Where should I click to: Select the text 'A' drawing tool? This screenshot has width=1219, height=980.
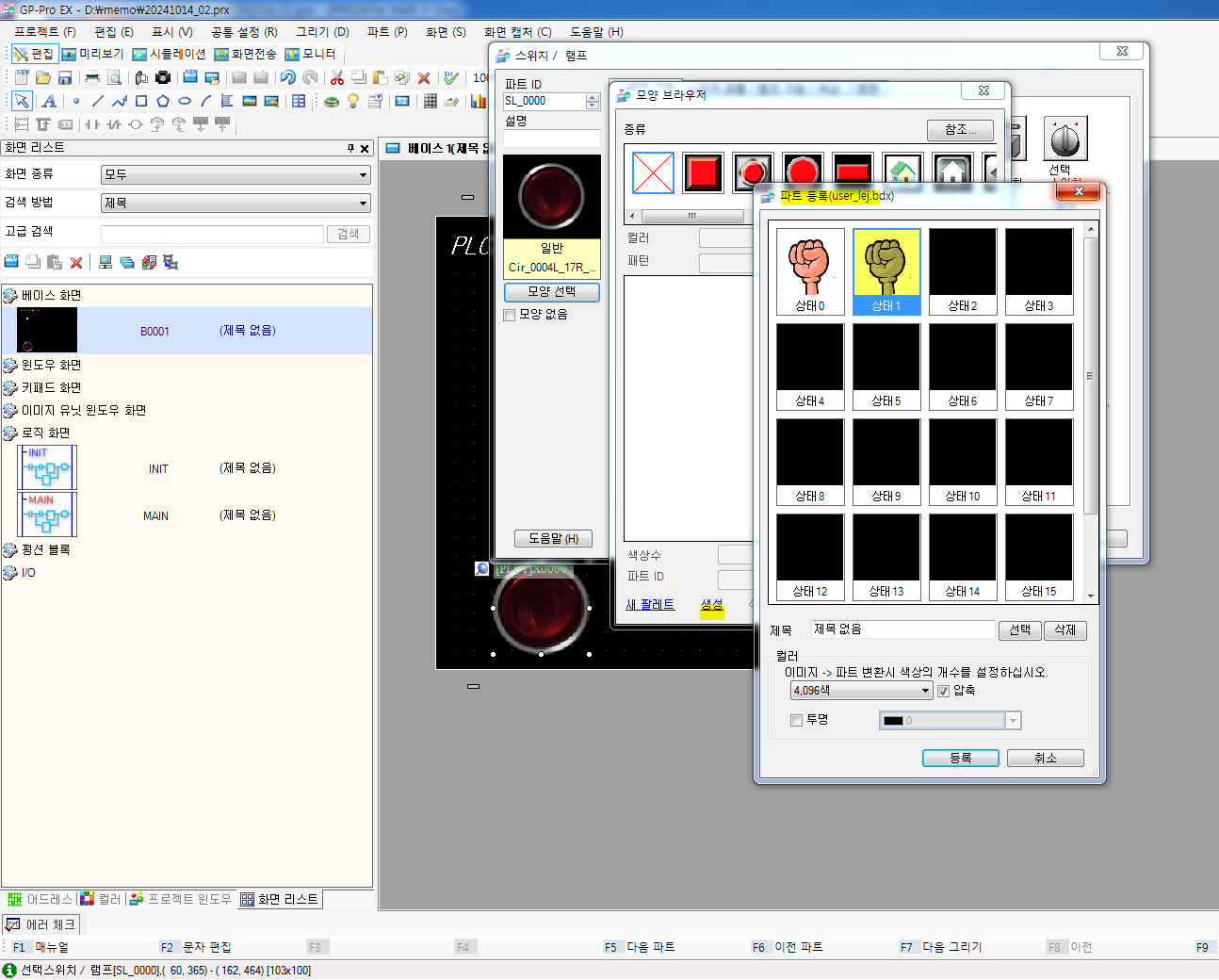point(49,101)
